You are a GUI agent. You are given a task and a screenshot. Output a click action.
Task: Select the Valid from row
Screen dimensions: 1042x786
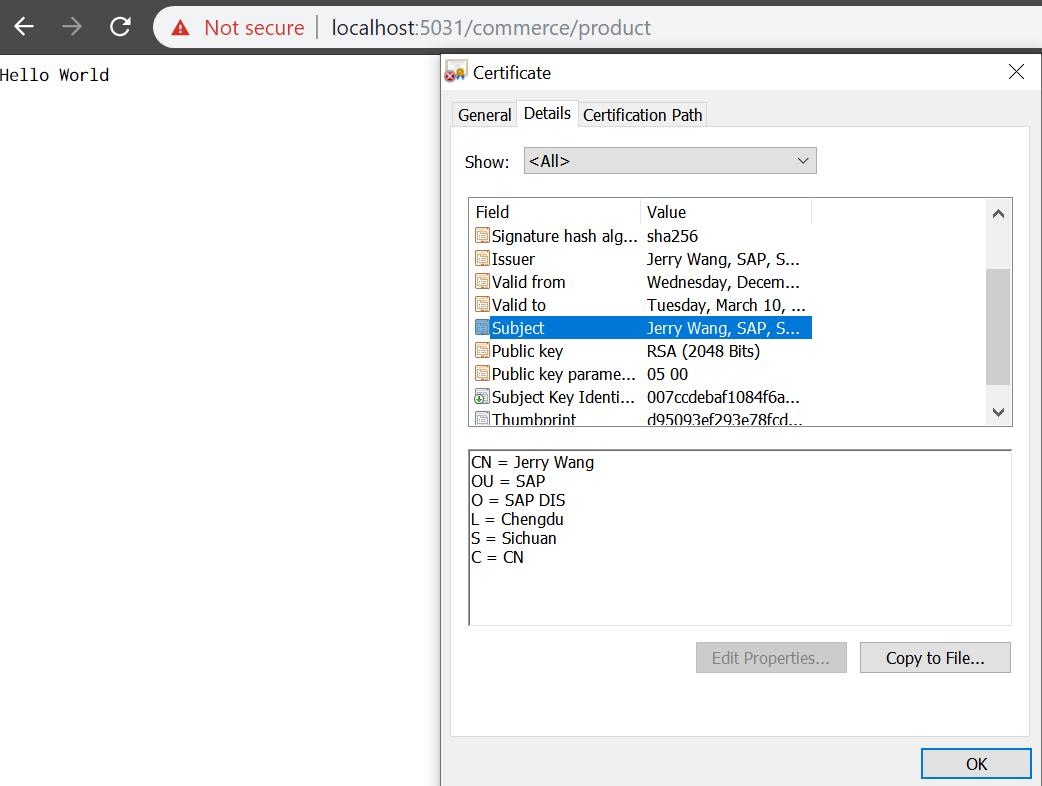(x=641, y=282)
